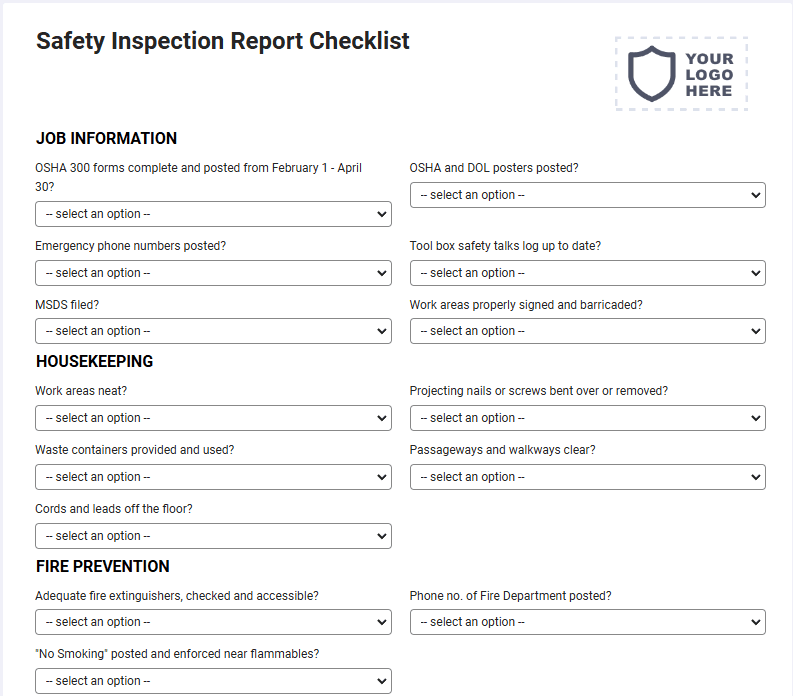
Task: Click the FIRE PREVENTION section heading
Action: coord(103,566)
